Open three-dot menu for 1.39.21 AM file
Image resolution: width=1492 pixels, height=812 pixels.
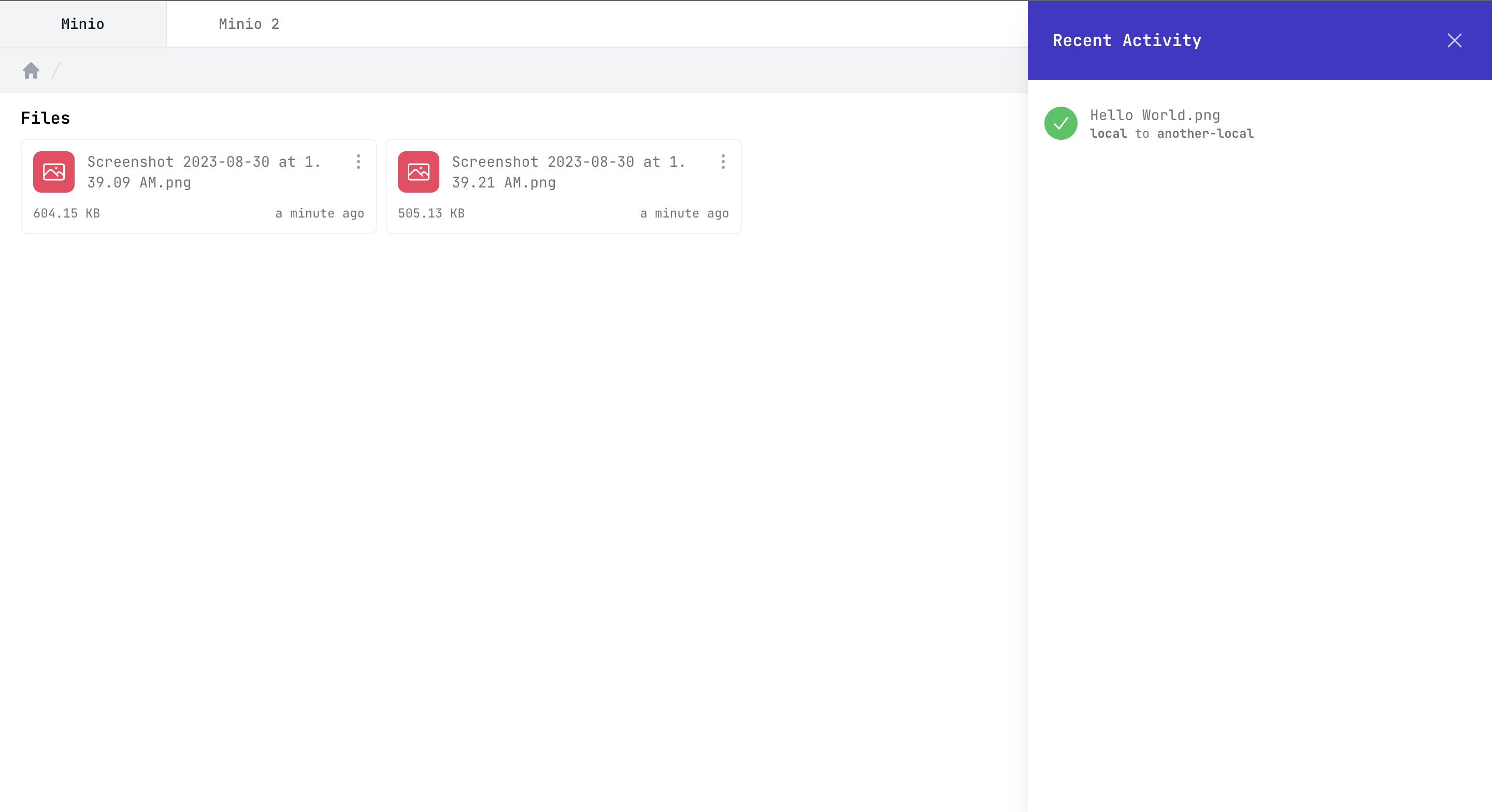point(723,162)
